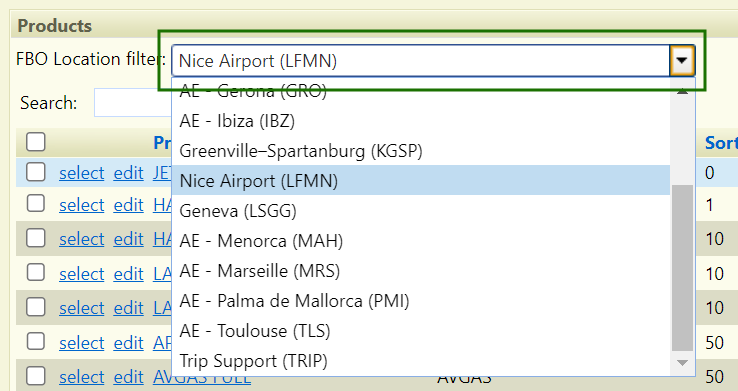Choose AE - Ibiza (IBZ) from list
The width and height of the screenshot is (738, 391).
[x=421, y=121]
